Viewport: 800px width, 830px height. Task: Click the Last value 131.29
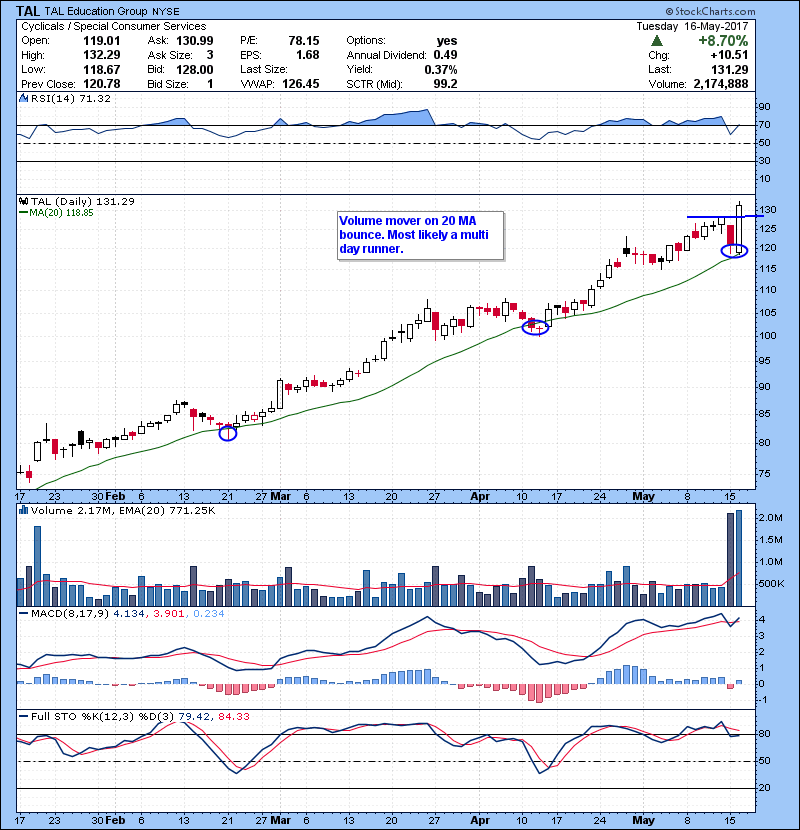[730, 69]
